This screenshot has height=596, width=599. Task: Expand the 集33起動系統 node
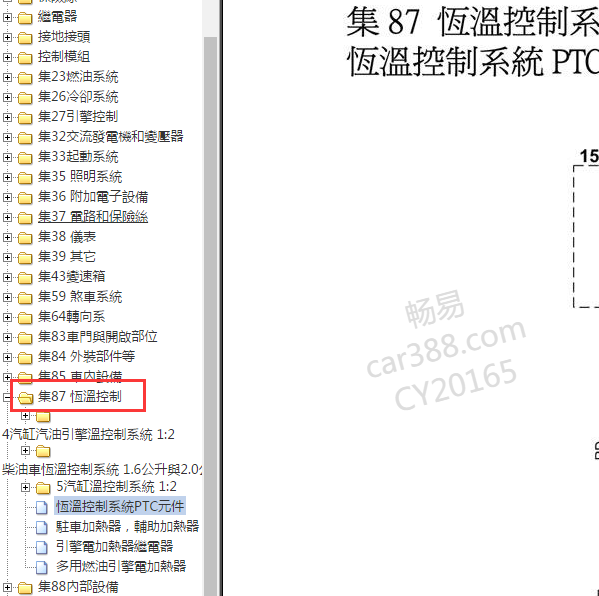click(x=7, y=157)
